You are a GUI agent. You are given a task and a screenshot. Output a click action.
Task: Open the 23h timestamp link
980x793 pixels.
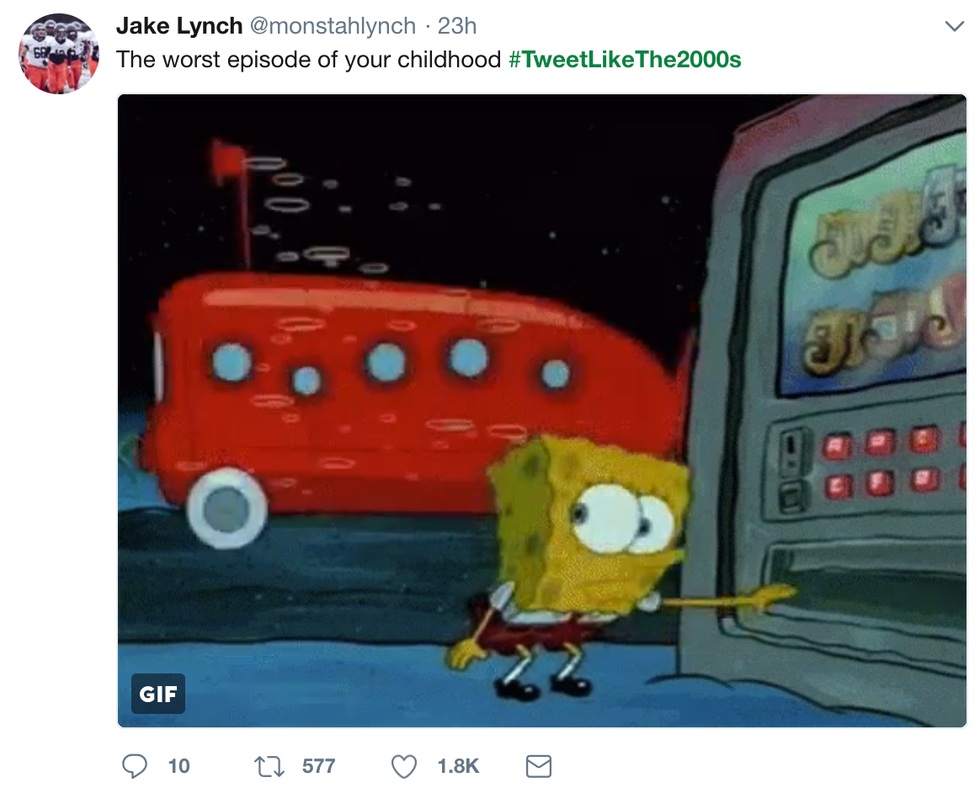point(457,26)
